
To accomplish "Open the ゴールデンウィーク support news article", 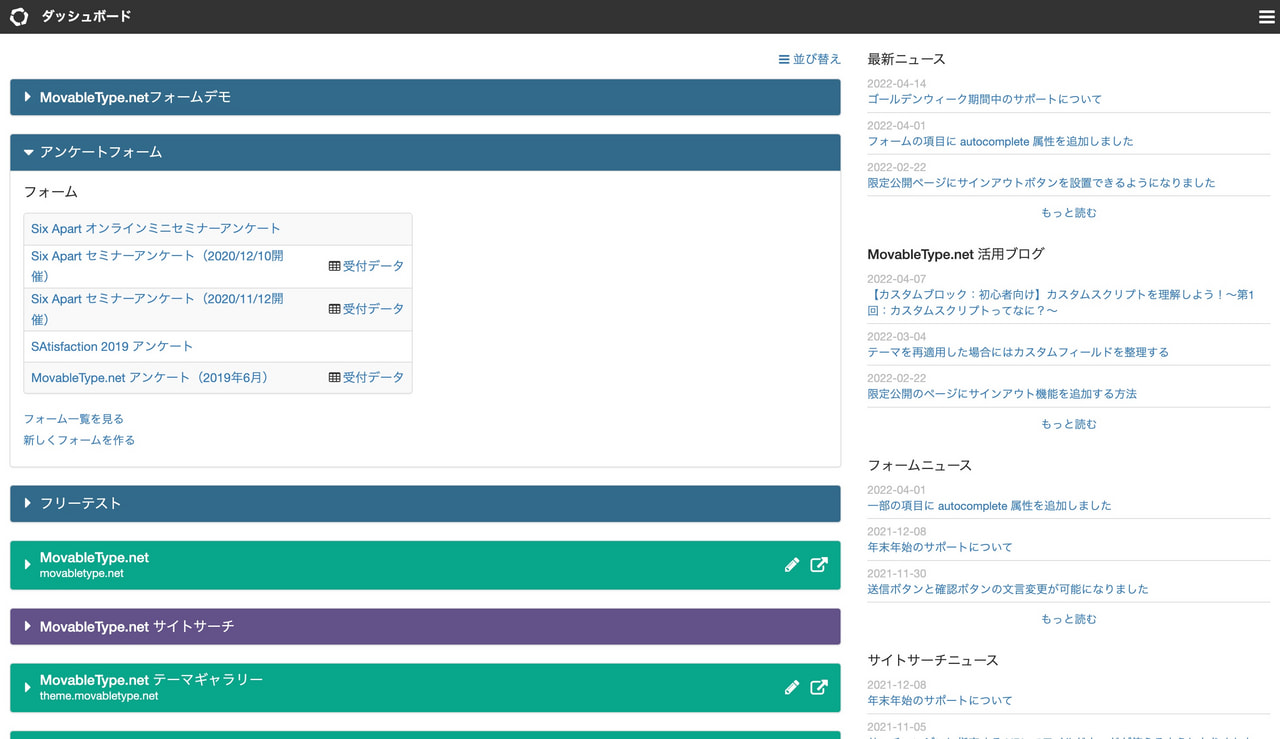I will tap(984, 99).
